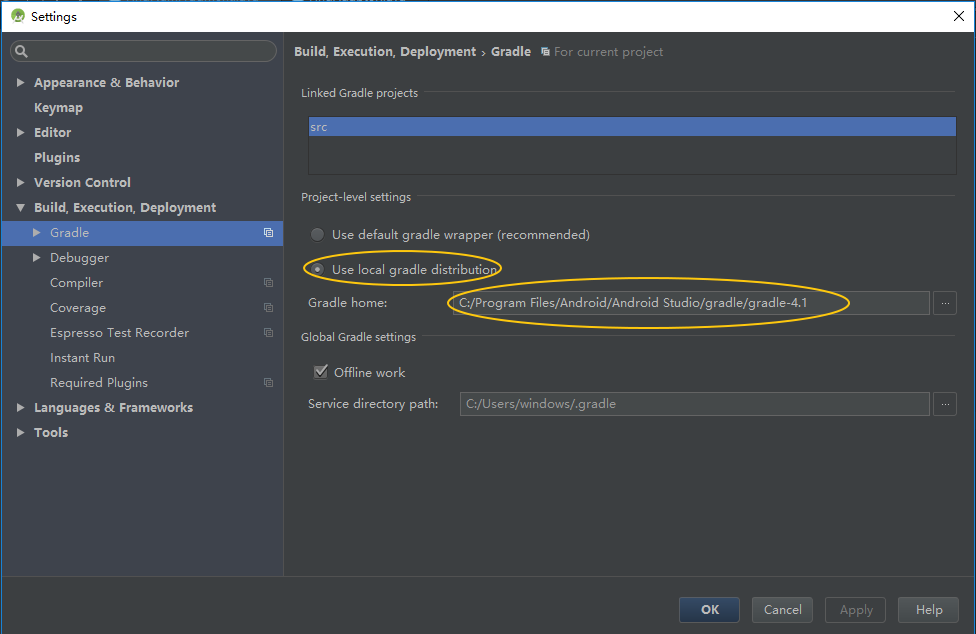Click the Service directory path field
The height and width of the screenshot is (634, 976).
[695, 404]
